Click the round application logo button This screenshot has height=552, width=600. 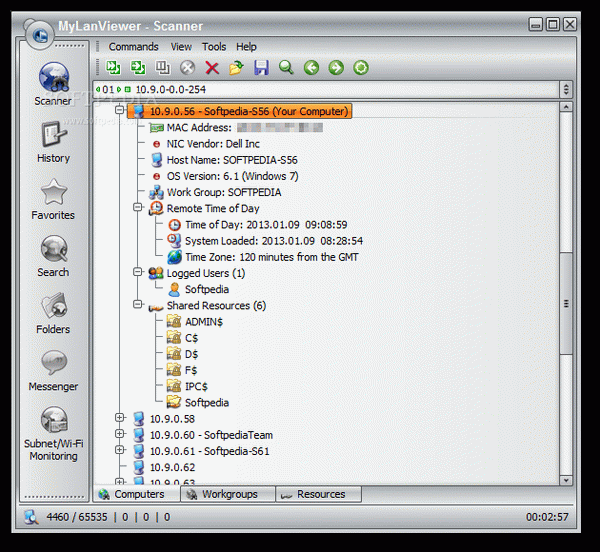(x=40, y=36)
